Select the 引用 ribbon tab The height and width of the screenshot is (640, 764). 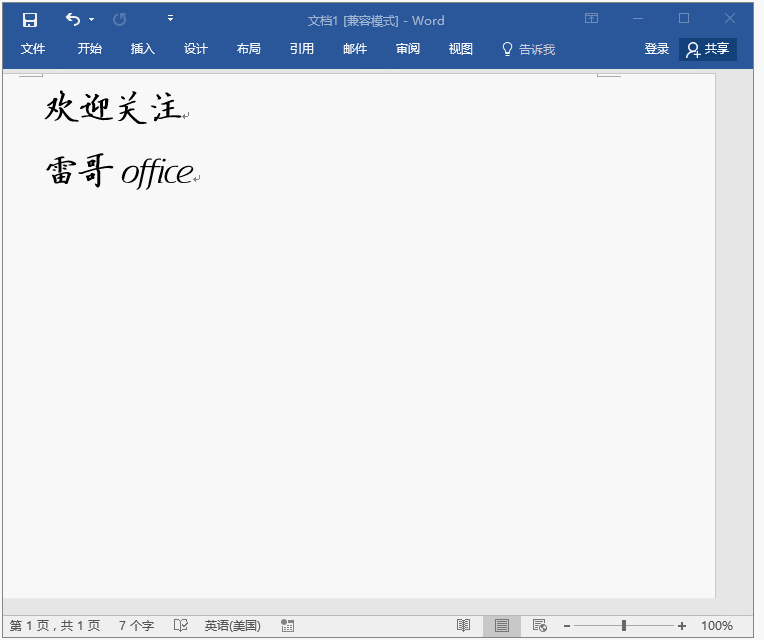tap(302, 49)
